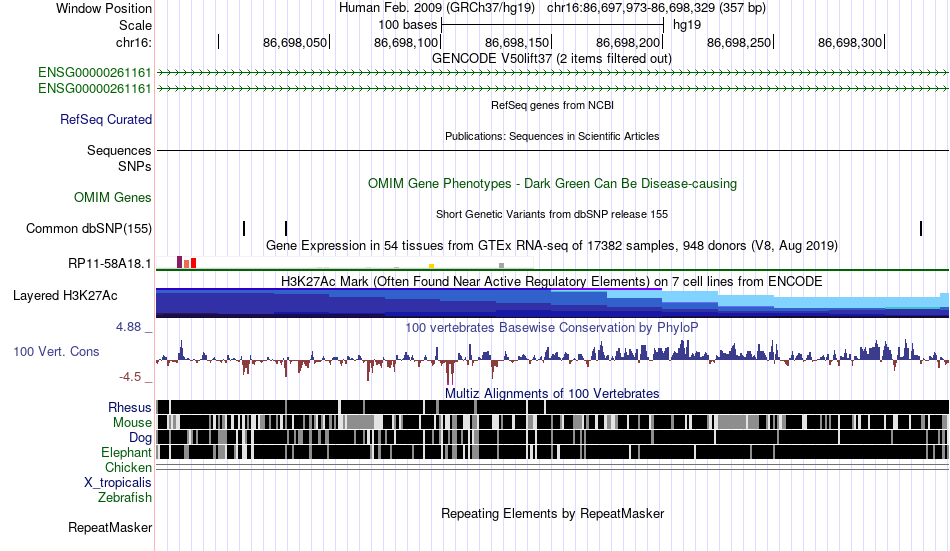Viewport: 950px width, 551px height.
Task: Select the Chicken alignment label
Action: (128, 467)
